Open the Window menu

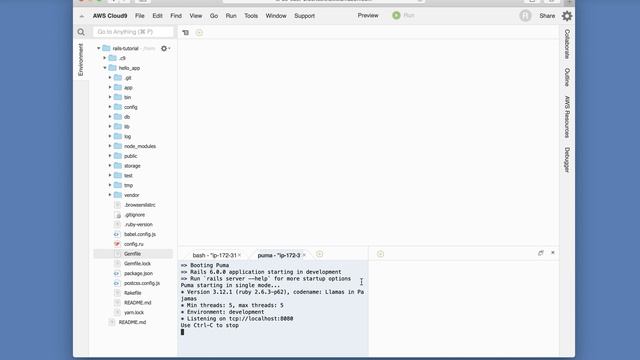(276, 16)
